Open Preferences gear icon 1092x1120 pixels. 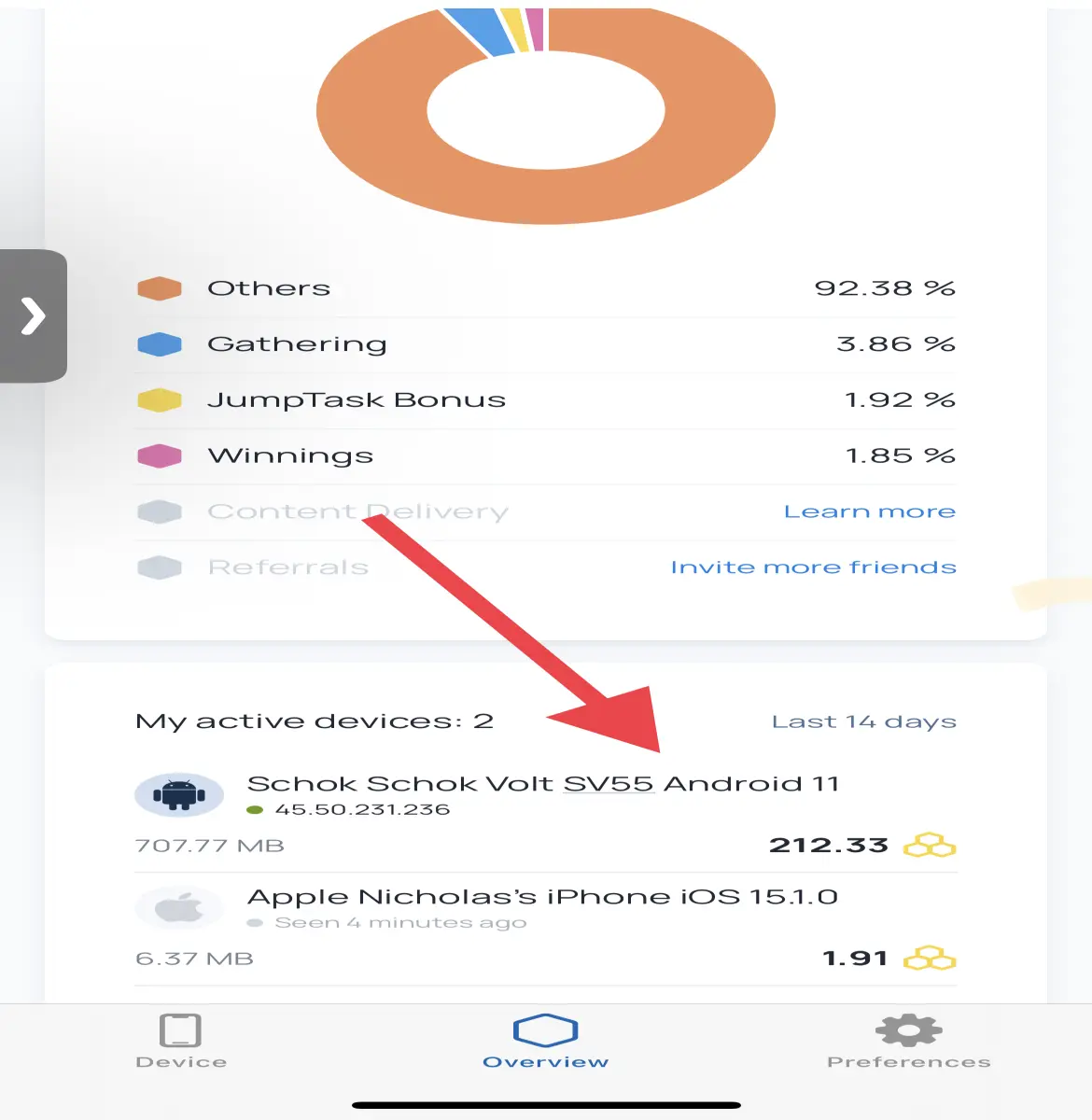click(x=908, y=1030)
